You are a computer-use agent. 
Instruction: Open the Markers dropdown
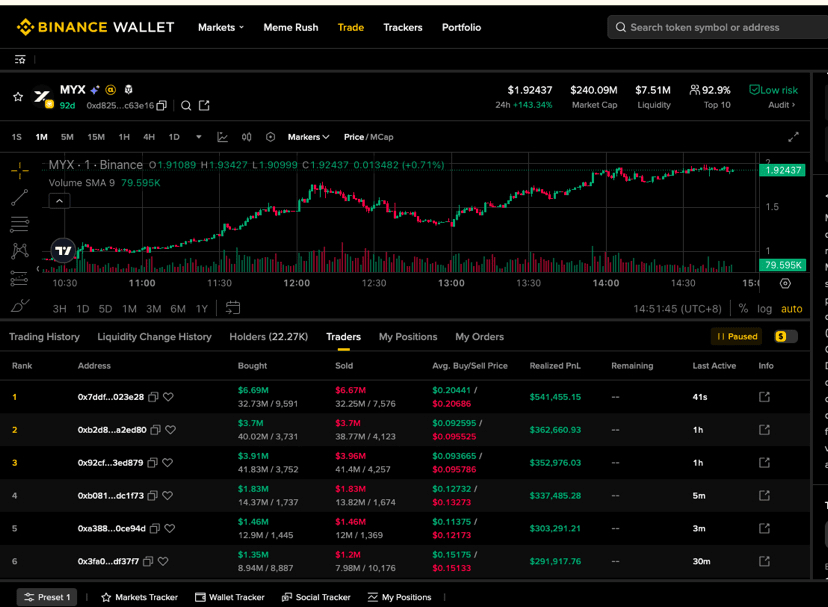coord(308,137)
